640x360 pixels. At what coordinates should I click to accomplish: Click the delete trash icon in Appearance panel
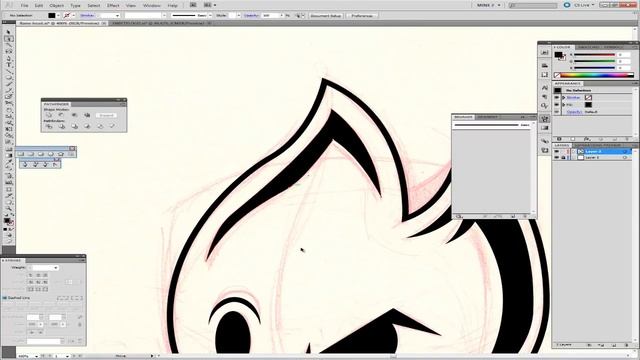628,139
